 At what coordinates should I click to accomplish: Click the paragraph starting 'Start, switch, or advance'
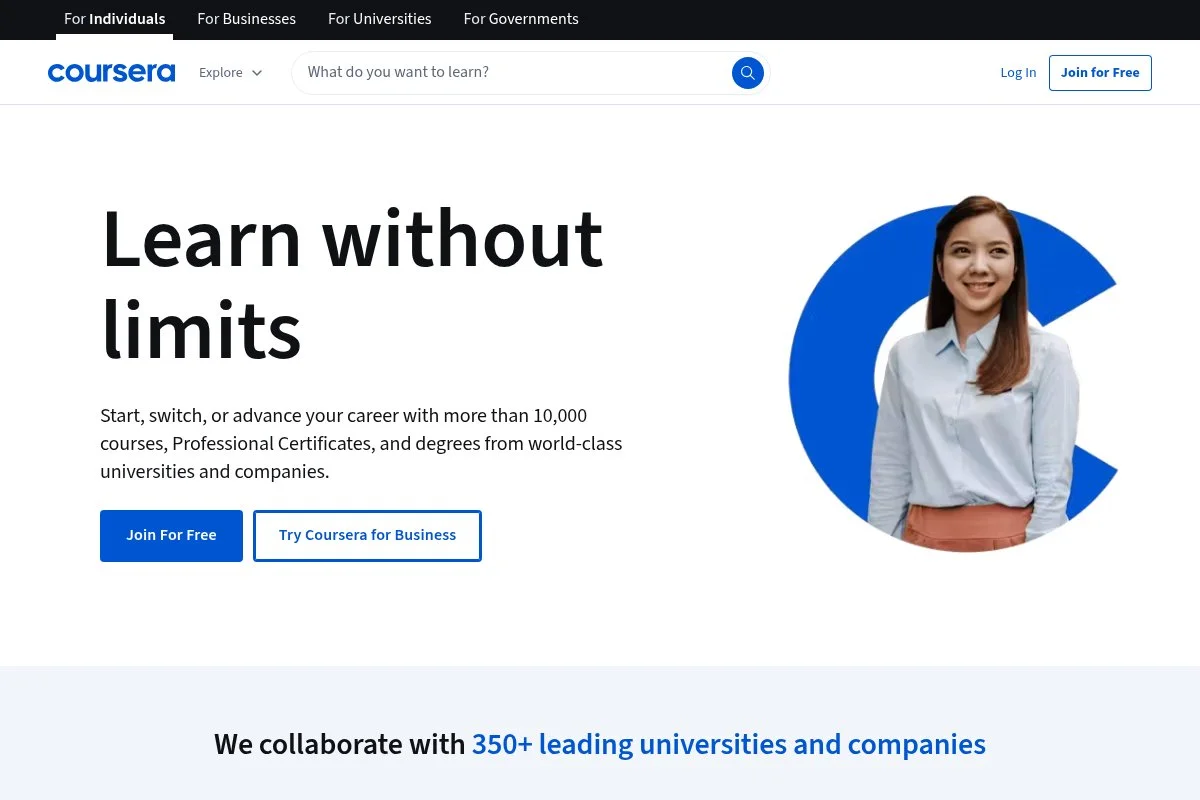pos(361,443)
